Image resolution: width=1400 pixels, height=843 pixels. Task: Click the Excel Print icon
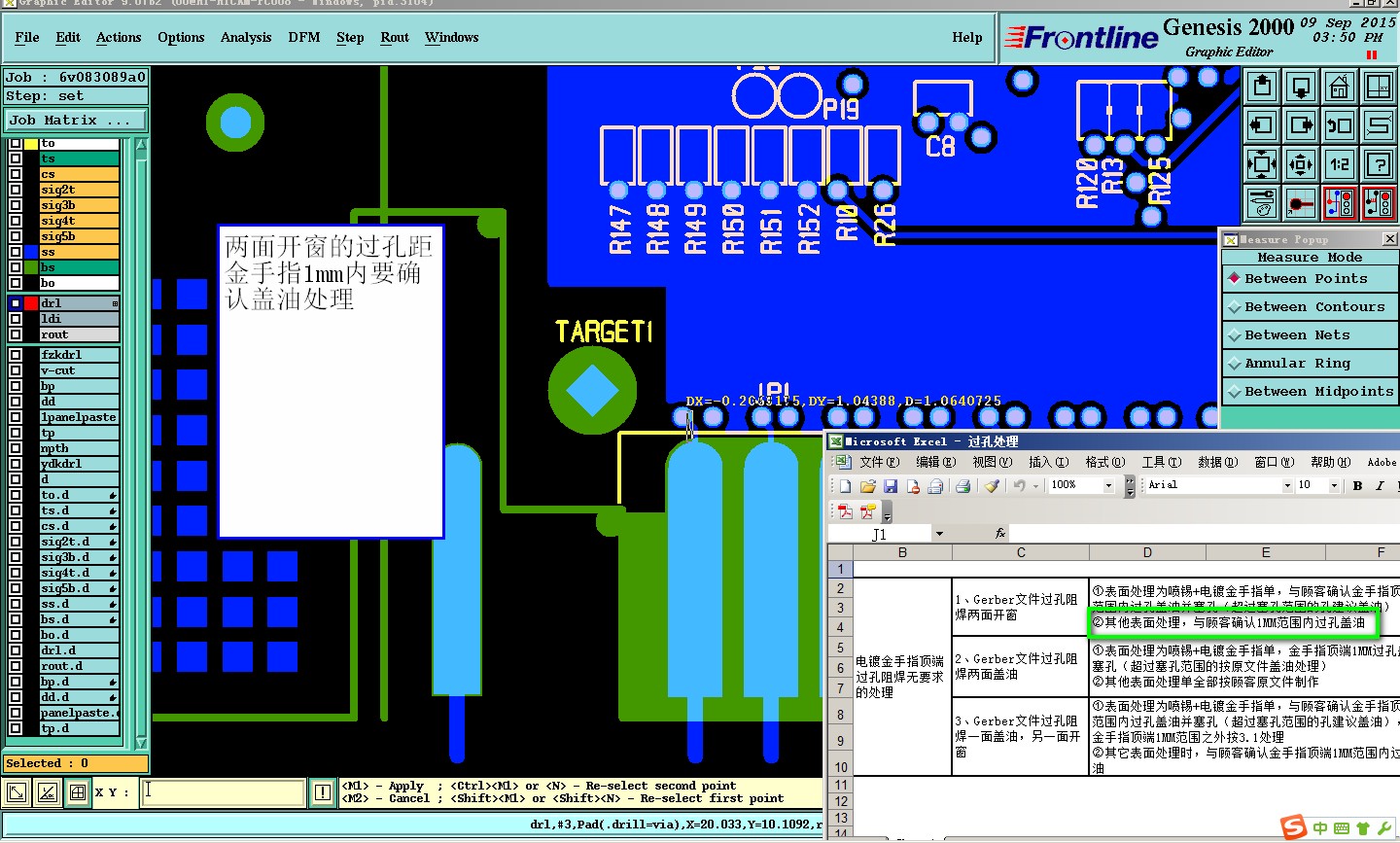[x=962, y=485]
